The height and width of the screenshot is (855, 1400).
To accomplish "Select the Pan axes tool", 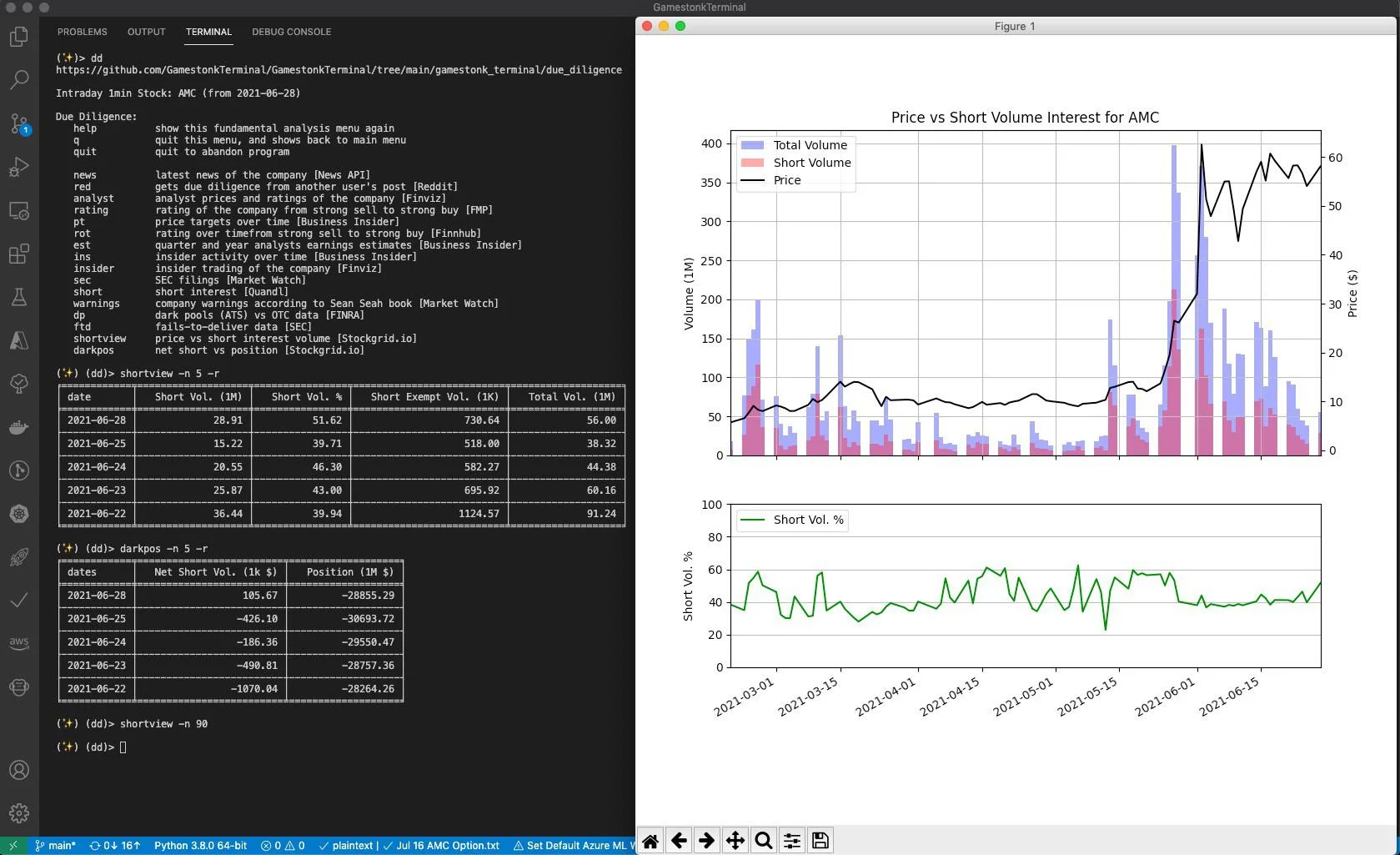I will point(735,841).
